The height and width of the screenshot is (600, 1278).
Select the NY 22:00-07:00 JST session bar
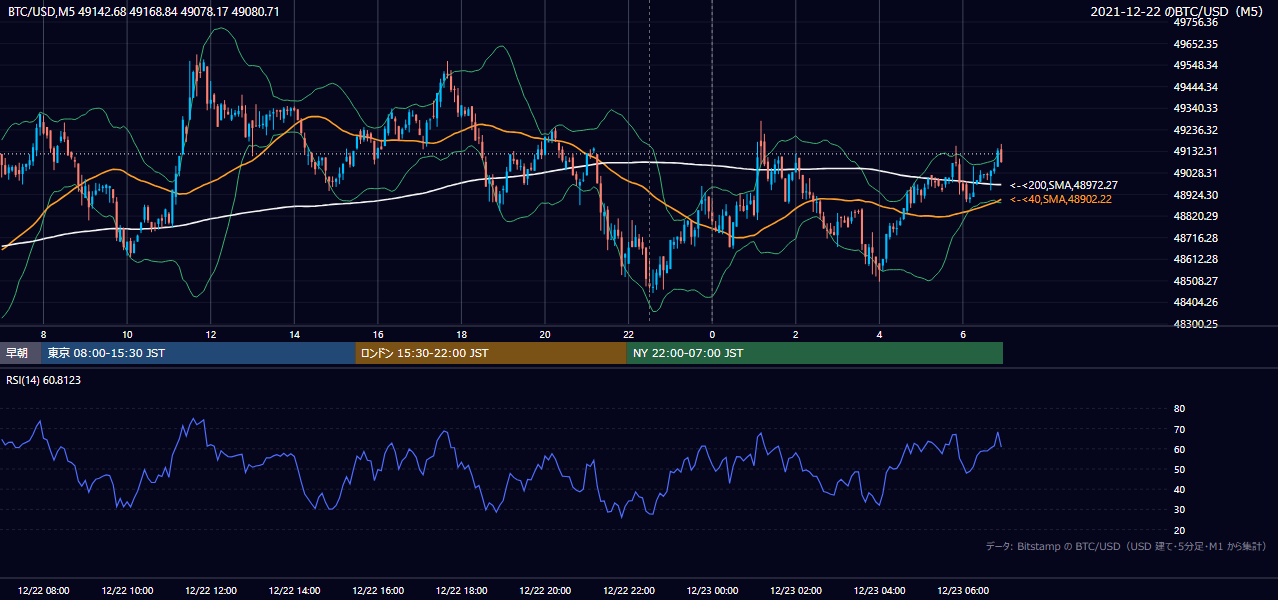[815, 353]
